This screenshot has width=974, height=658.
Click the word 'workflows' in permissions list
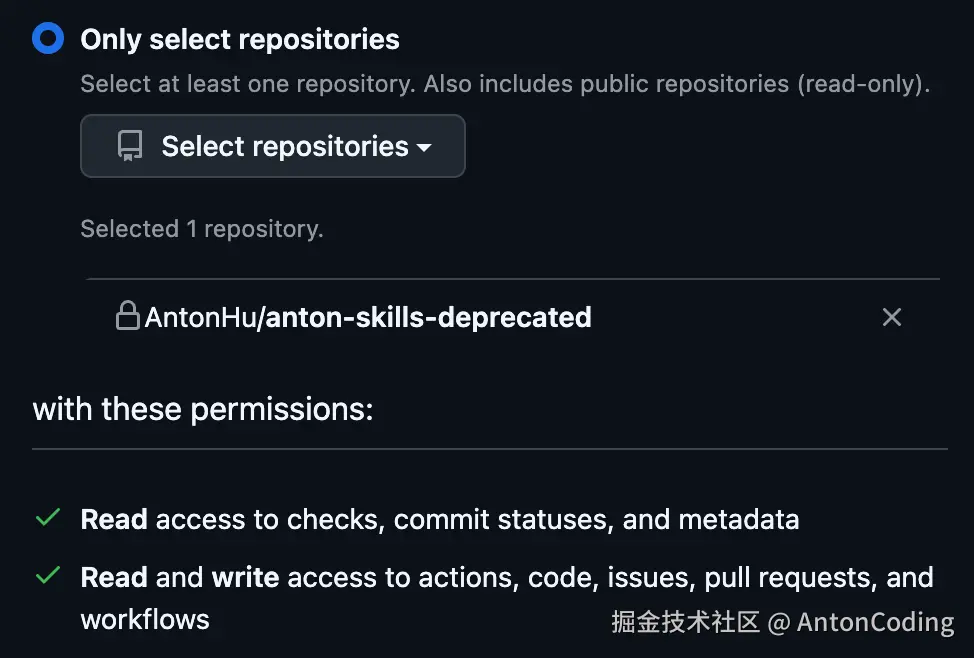pos(145,619)
